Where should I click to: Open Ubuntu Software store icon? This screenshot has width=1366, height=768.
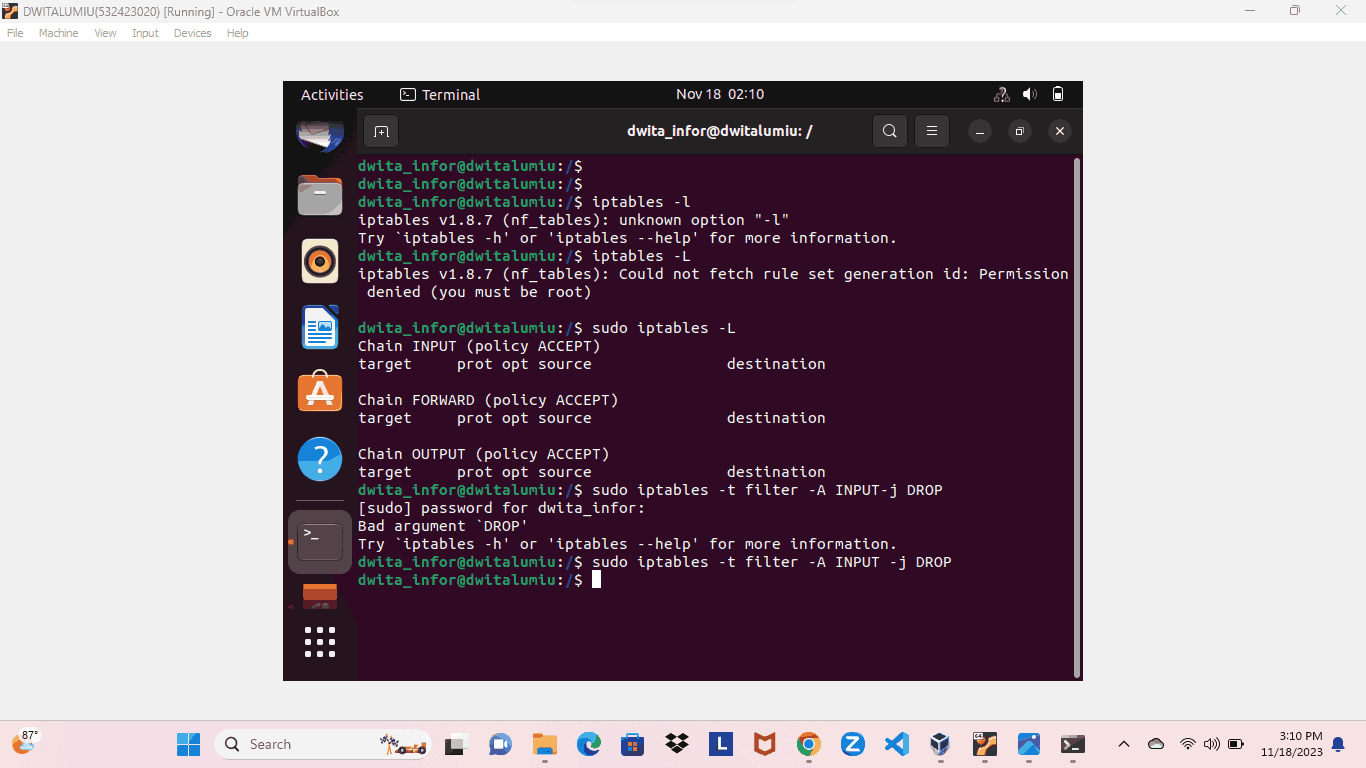coord(320,393)
